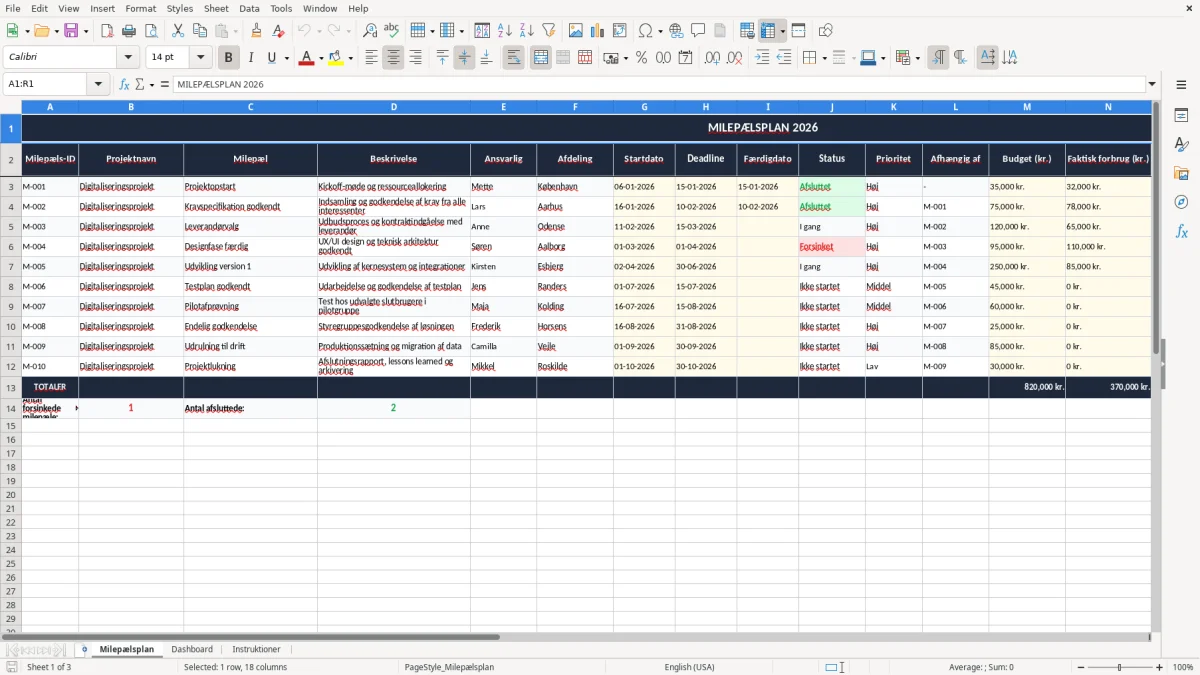The image size is (1200, 675).
Task: Open the Borders dropdown arrow
Action: (823, 58)
